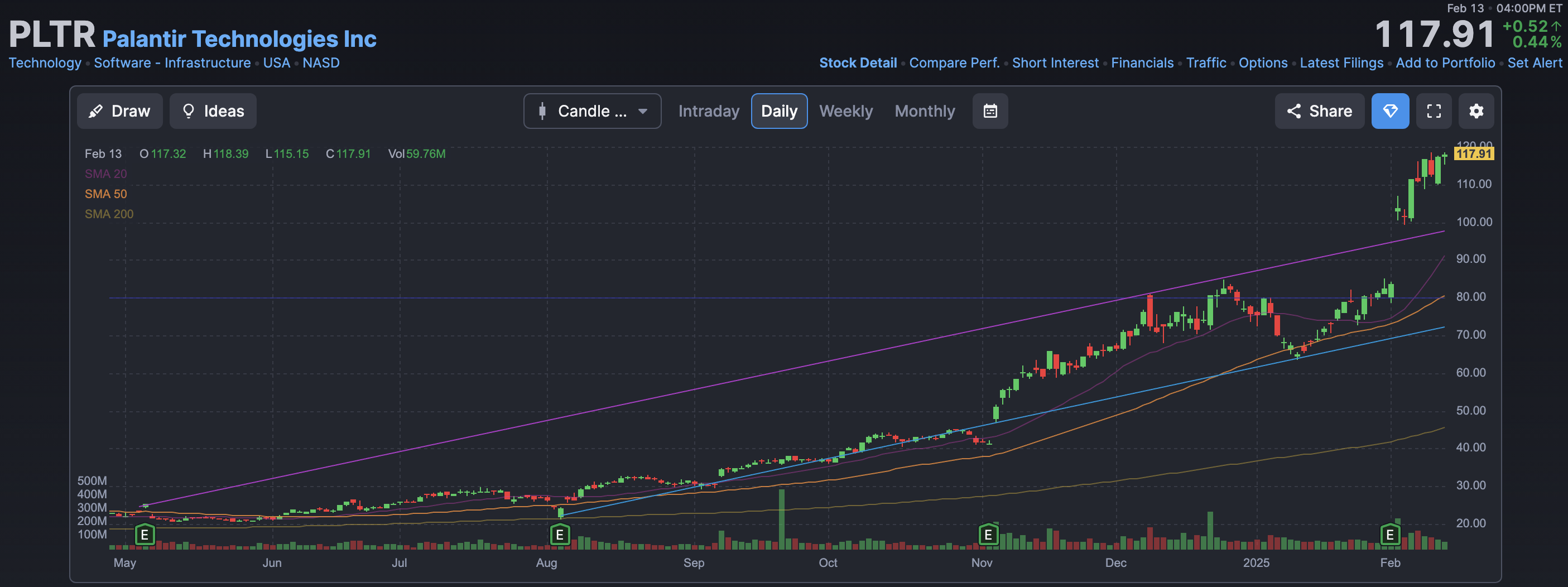Open the Draw tools button
Screen dimensions: 1568x587
click(119, 111)
